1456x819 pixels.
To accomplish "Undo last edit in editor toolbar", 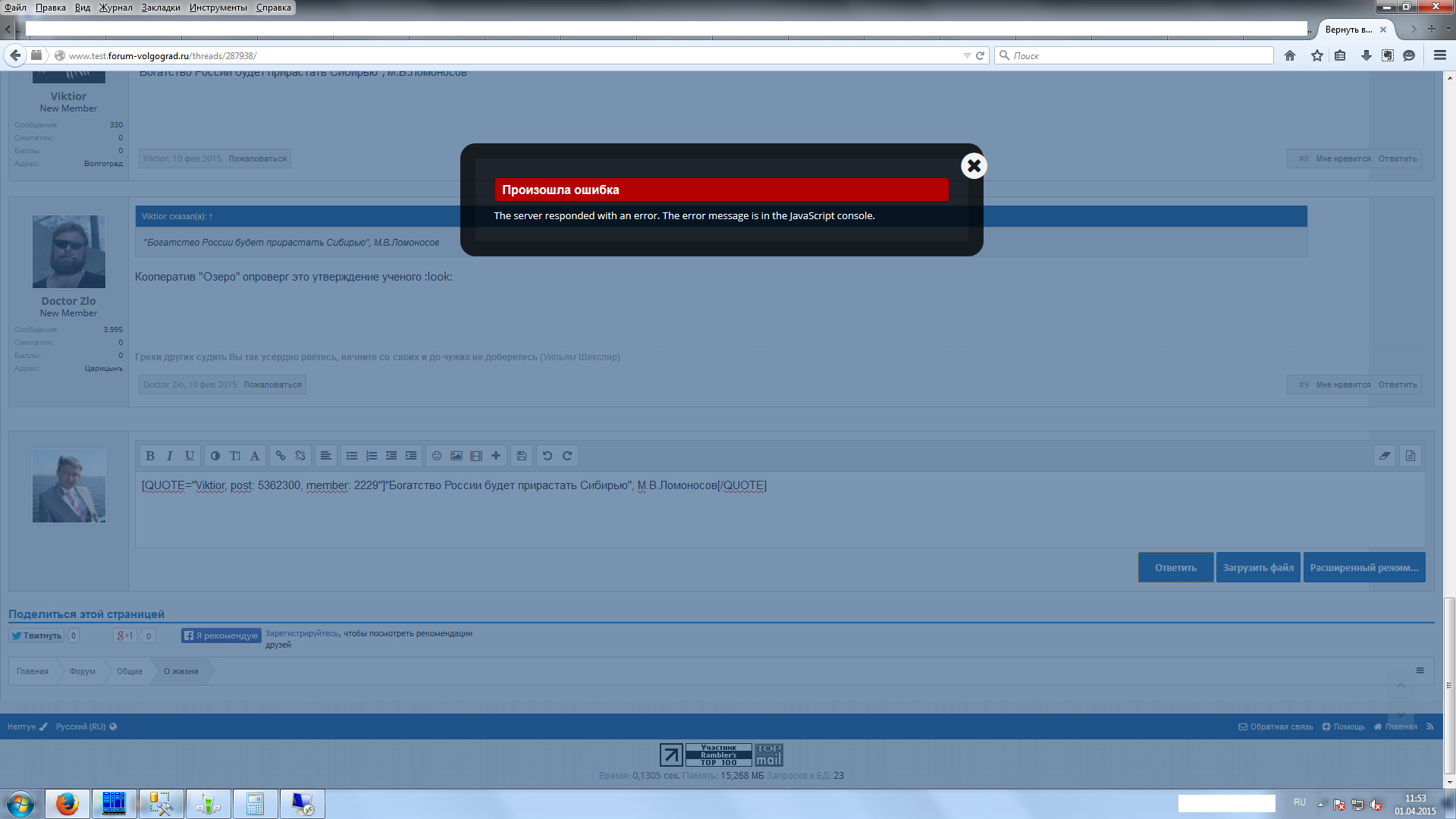I will (548, 456).
